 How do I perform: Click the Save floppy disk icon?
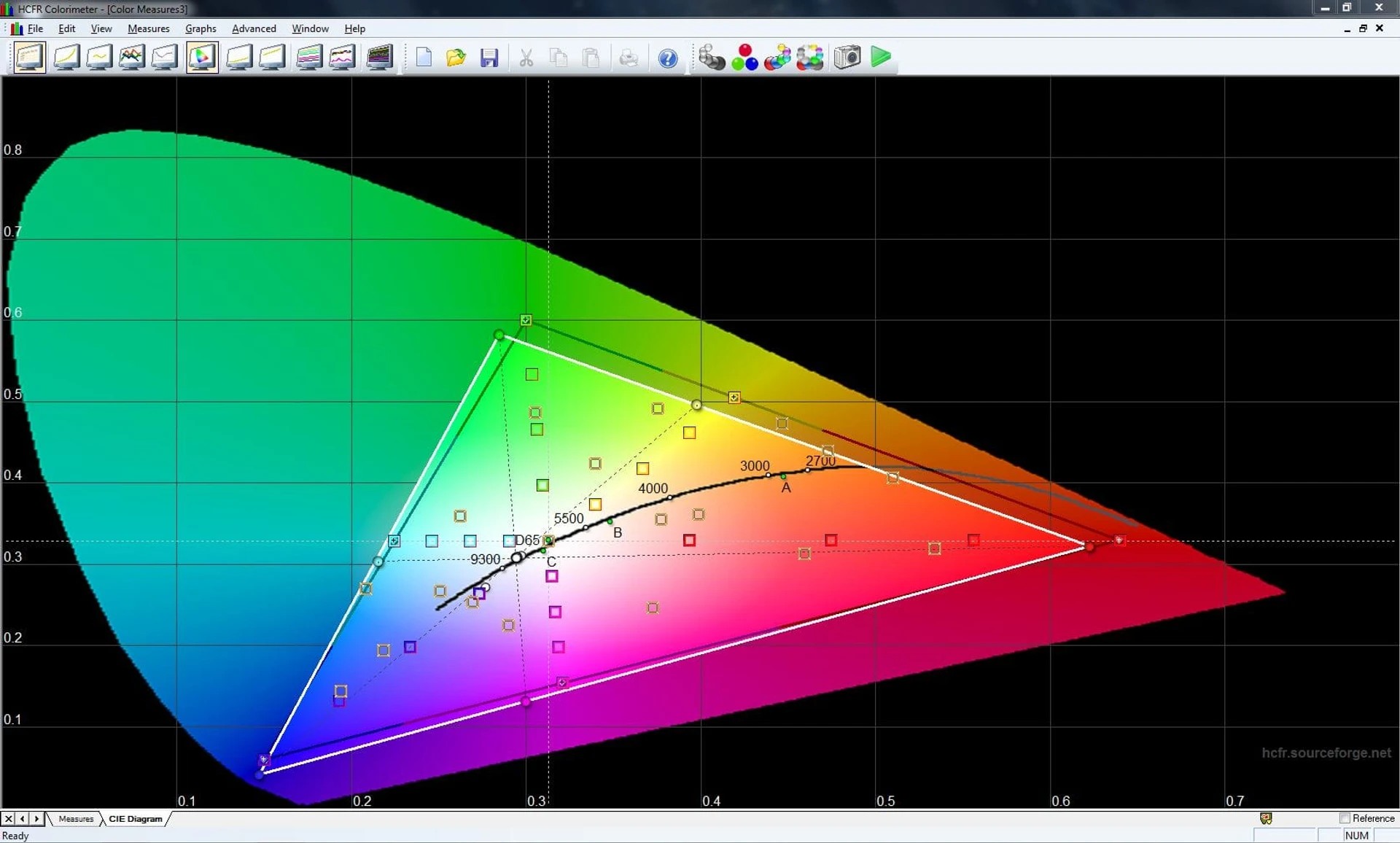click(489, 58)
